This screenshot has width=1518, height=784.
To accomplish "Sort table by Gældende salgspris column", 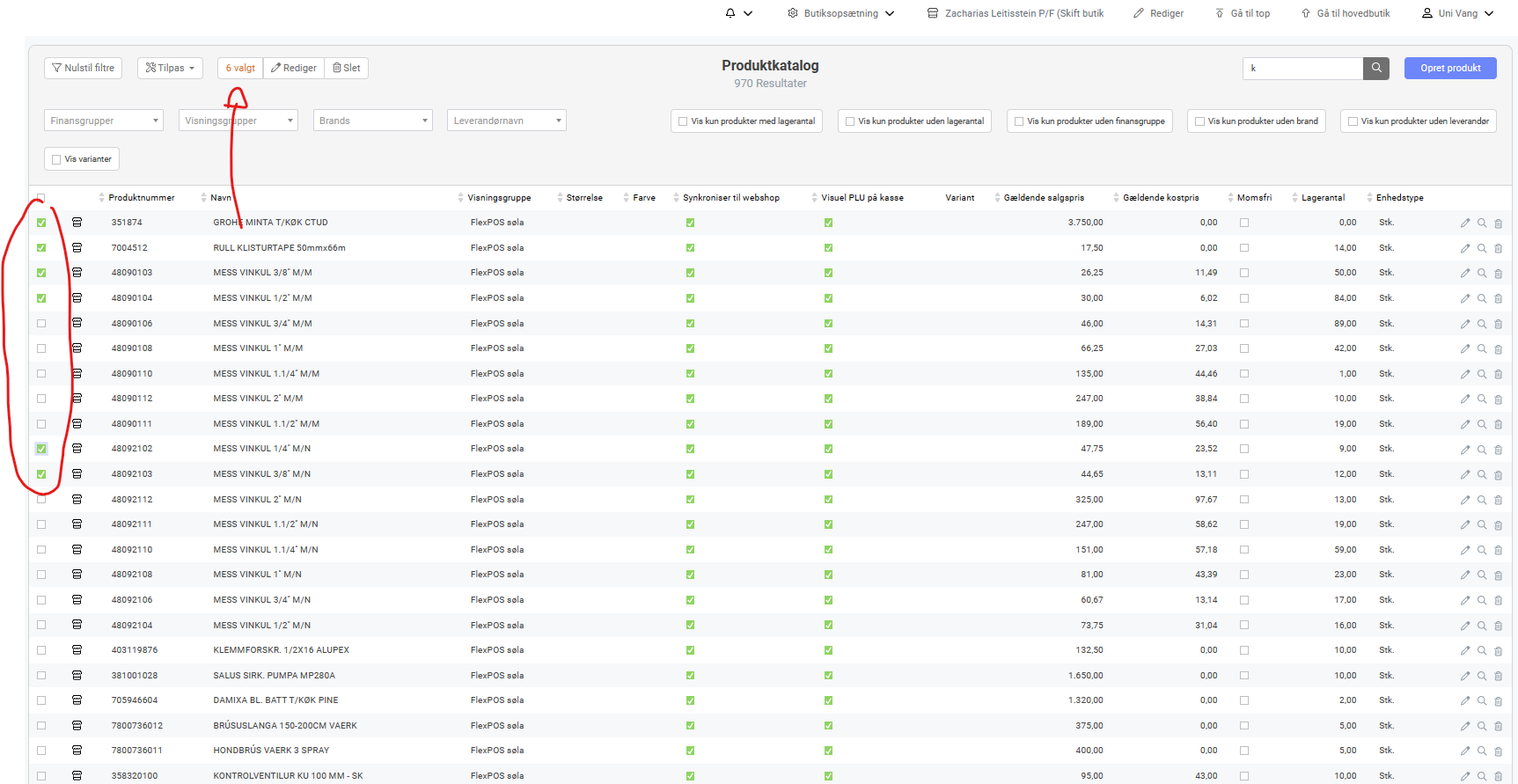I will (x=1044, y=198).
